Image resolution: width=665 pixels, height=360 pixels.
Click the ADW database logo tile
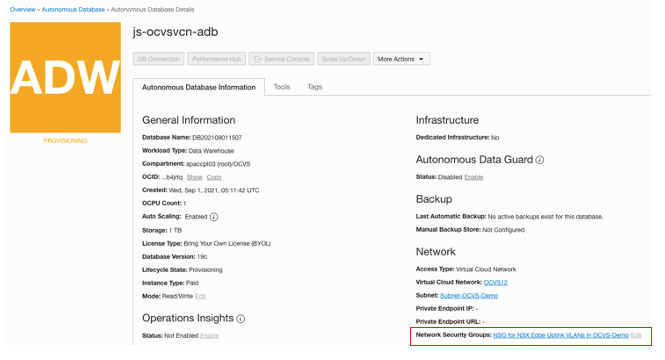point(65,78)
